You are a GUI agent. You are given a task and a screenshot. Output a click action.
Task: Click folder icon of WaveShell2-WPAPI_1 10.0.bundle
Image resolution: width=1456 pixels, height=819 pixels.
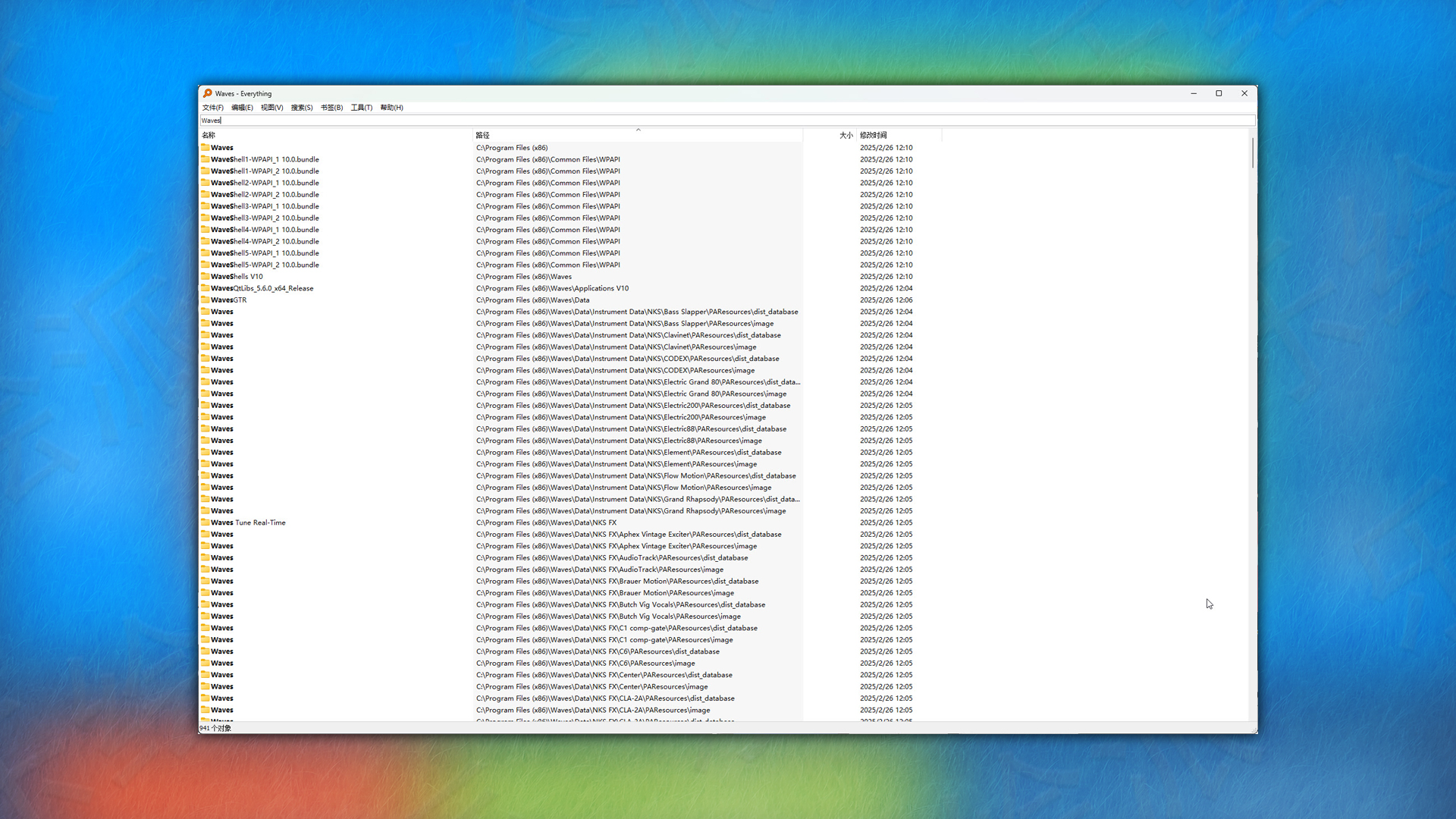205,183
